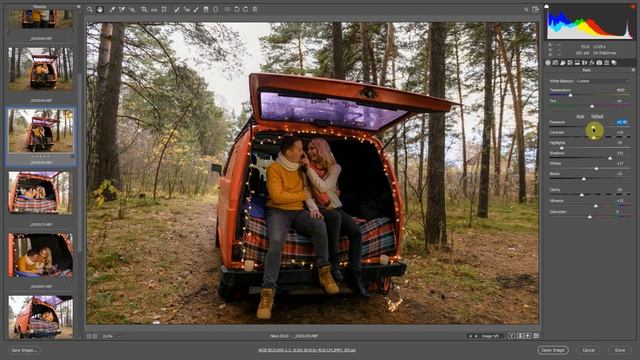Toggle highlight clipping warning on histogram
Screen dimensions: 640x360
click(633, 7)
